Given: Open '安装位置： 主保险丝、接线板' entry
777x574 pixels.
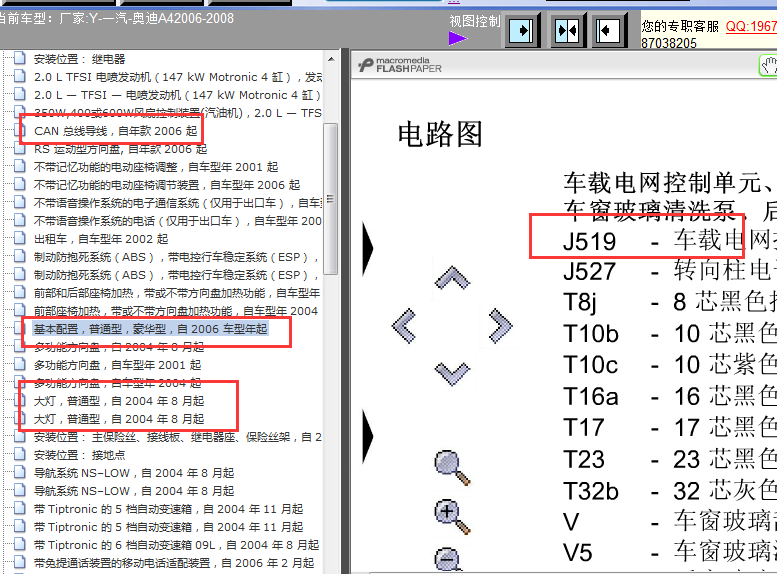Looking at the screenshot, I should [x=178, y=437].
